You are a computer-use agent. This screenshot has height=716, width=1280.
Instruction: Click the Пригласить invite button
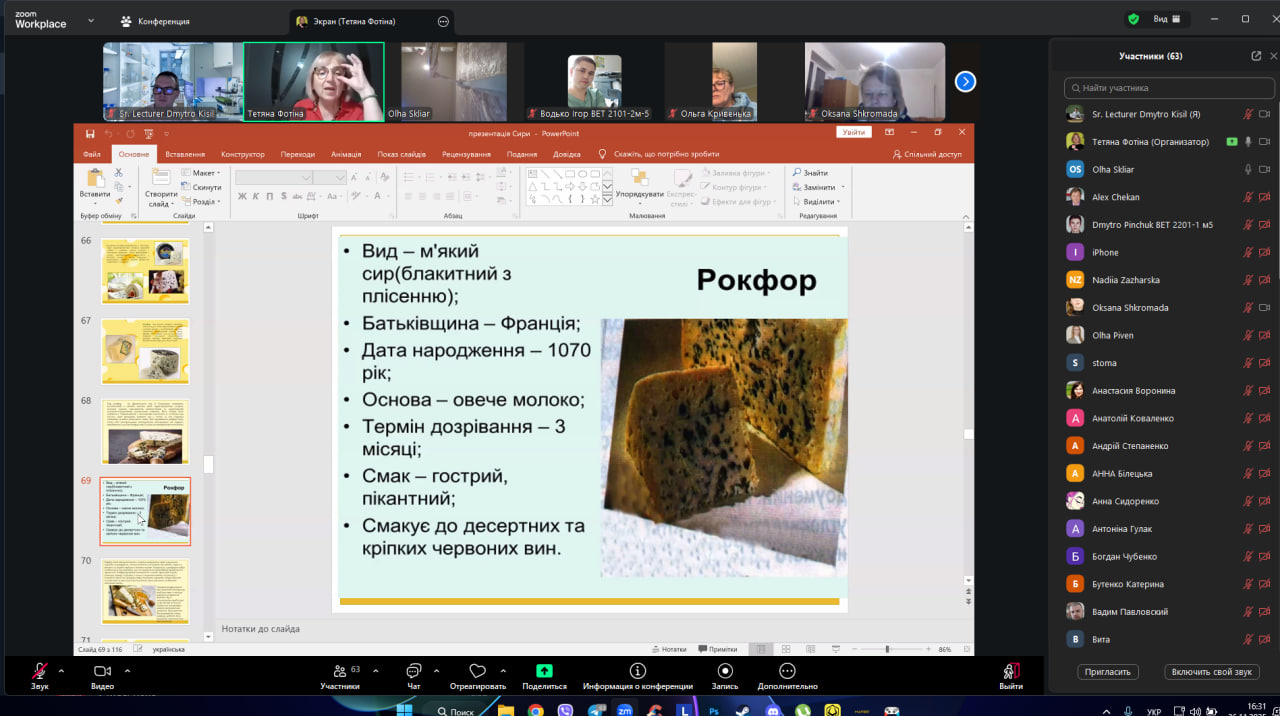tap(1107, 672)
